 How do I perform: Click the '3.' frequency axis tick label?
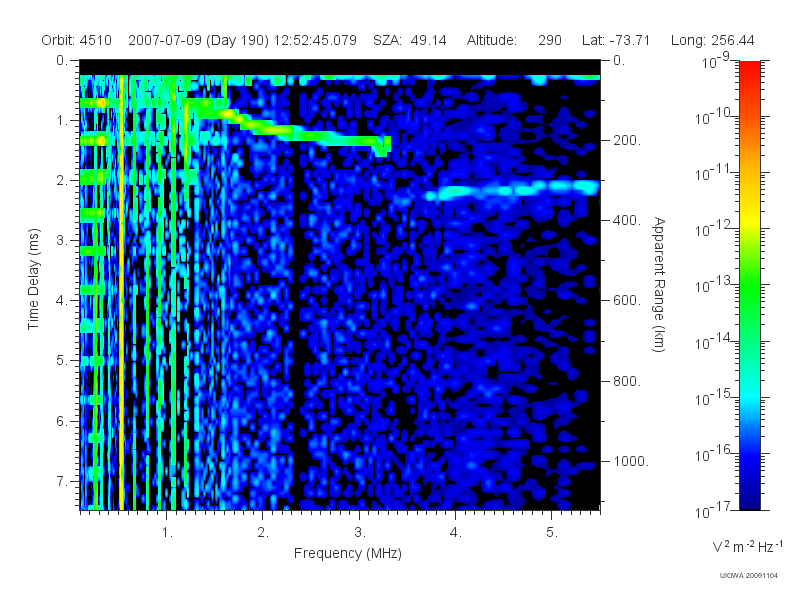coord(360,533)
